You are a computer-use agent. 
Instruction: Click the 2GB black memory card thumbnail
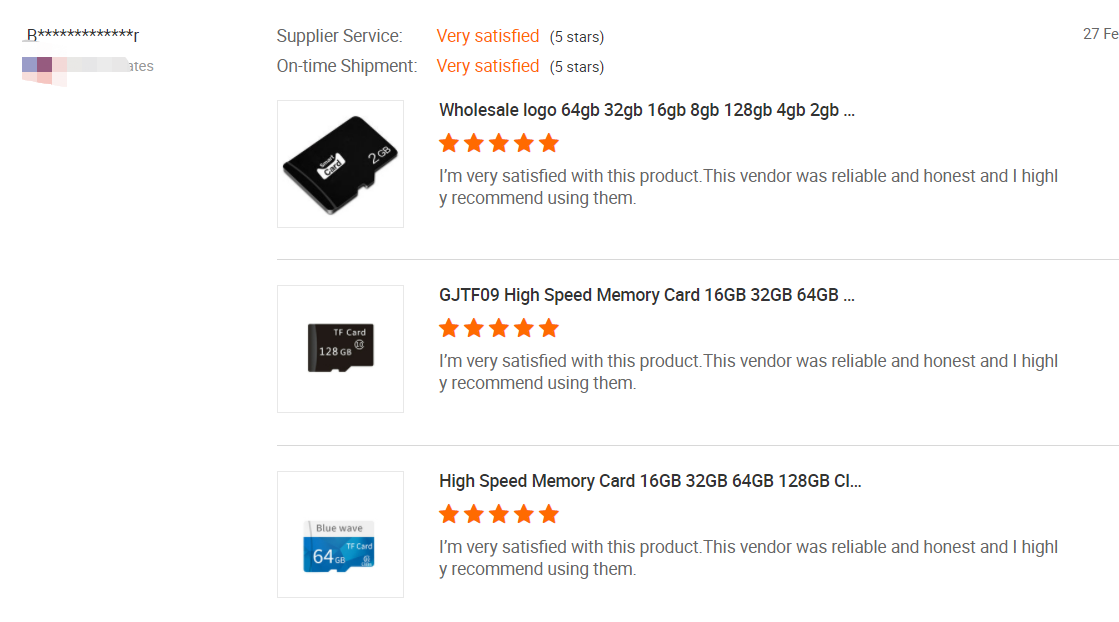click(x=340, y=164)
